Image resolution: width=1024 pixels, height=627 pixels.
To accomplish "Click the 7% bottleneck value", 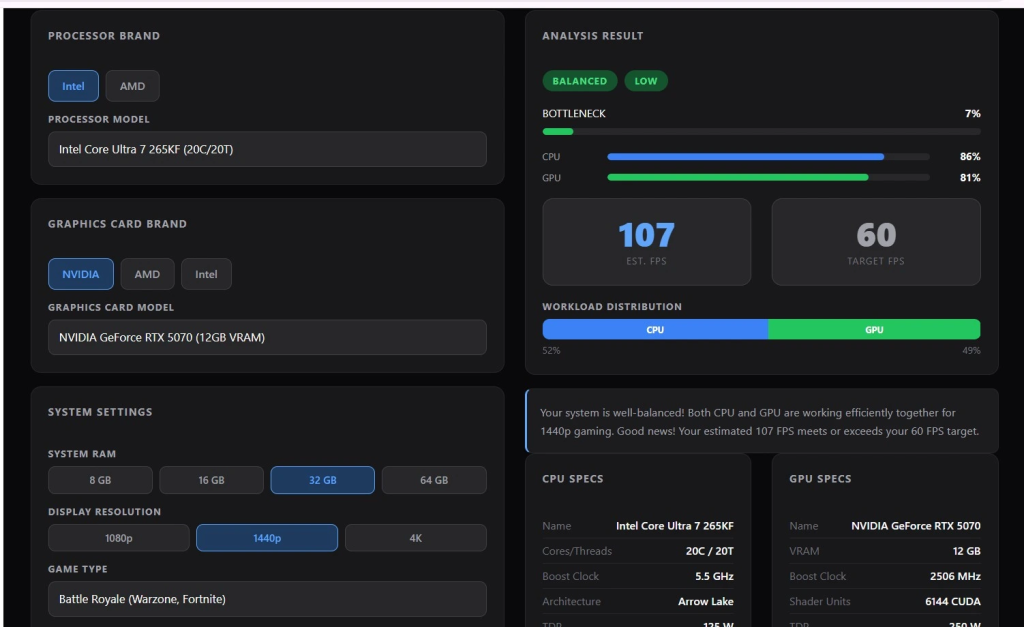I will coord(972,114).
